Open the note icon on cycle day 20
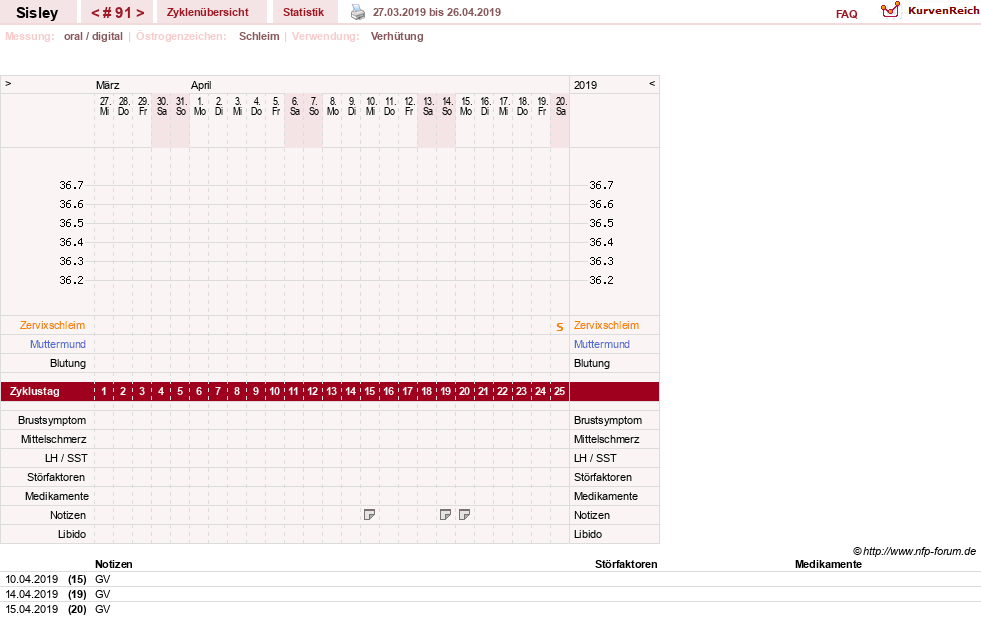 coord(464,515)
